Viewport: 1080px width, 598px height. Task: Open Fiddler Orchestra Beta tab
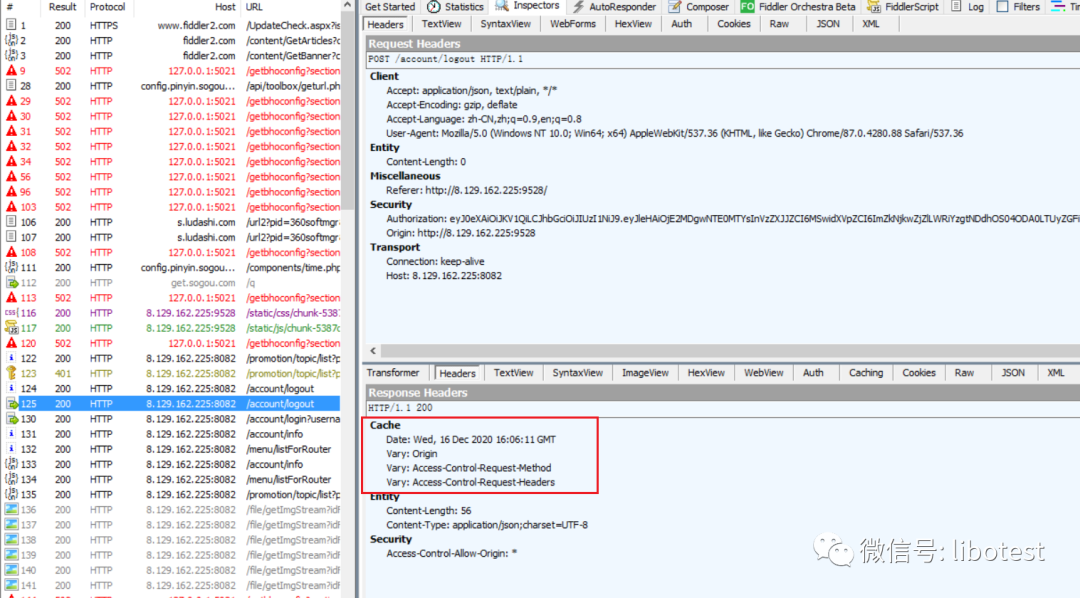coord(798,7)
